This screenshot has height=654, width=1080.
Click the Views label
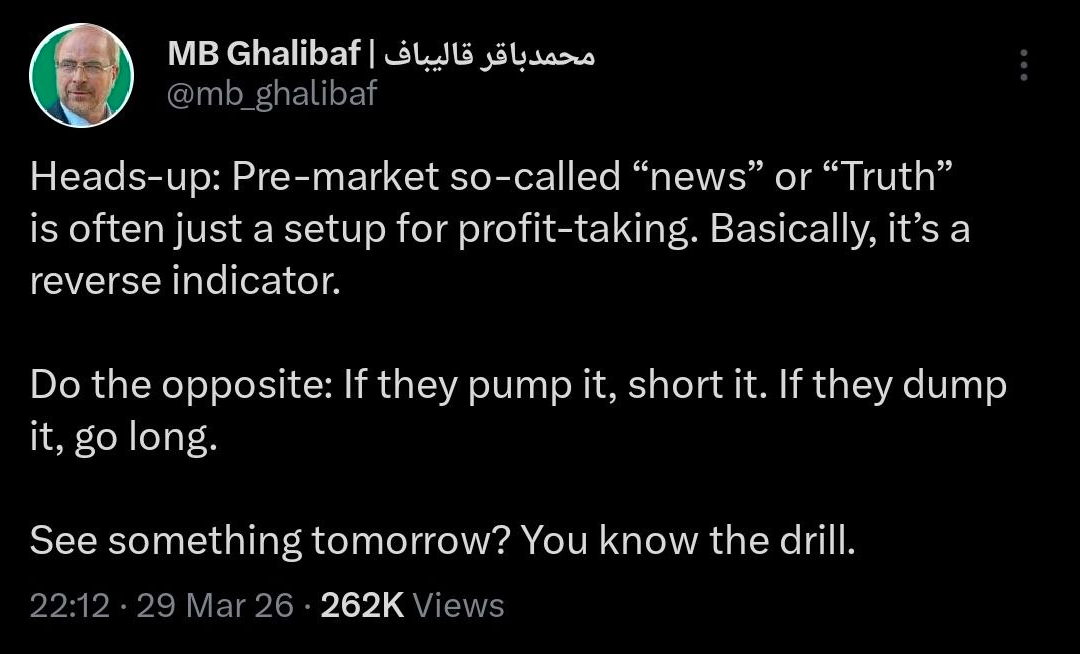pos(458,605)
